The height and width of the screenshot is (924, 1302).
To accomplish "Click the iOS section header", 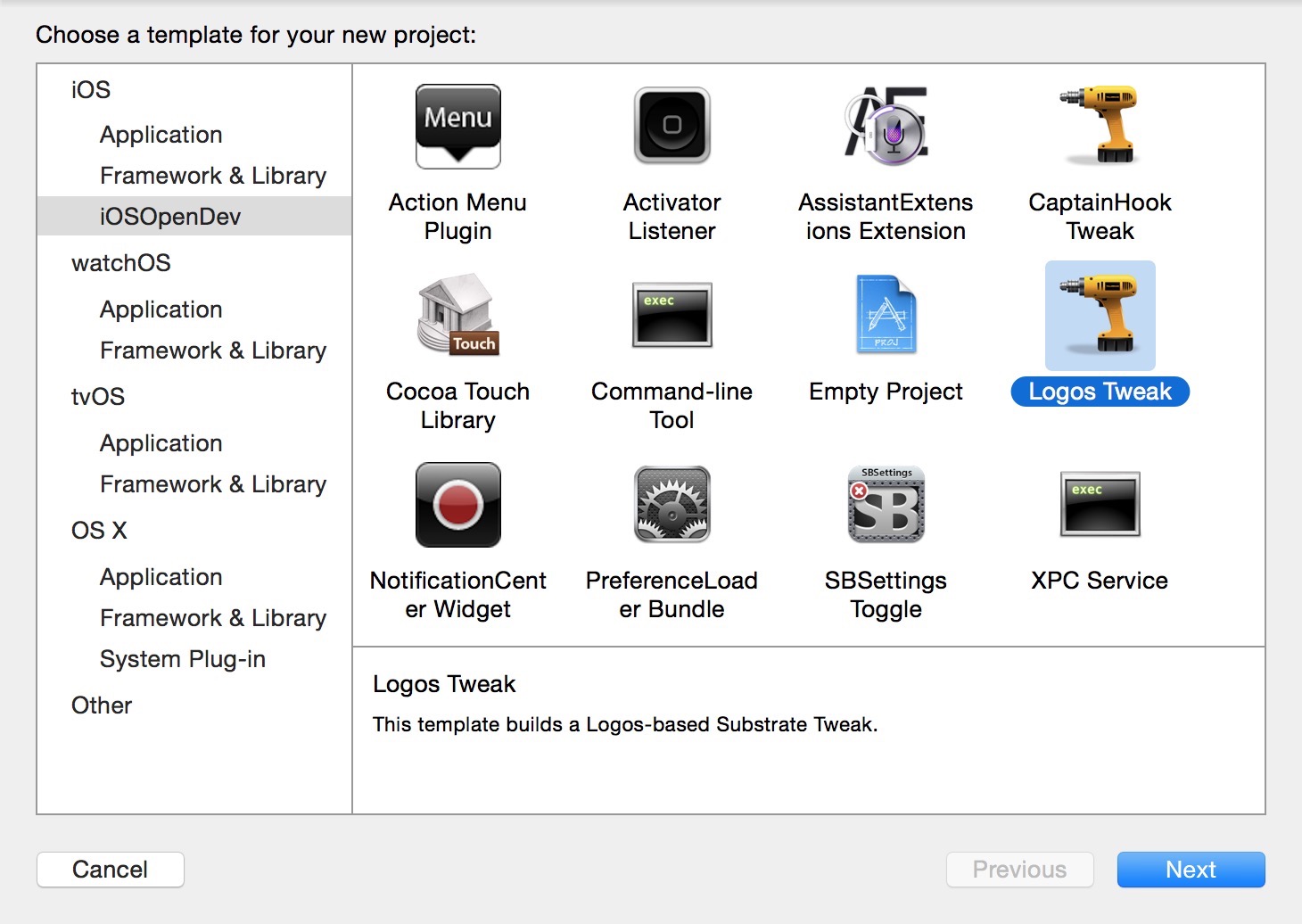I will point(91,90).
